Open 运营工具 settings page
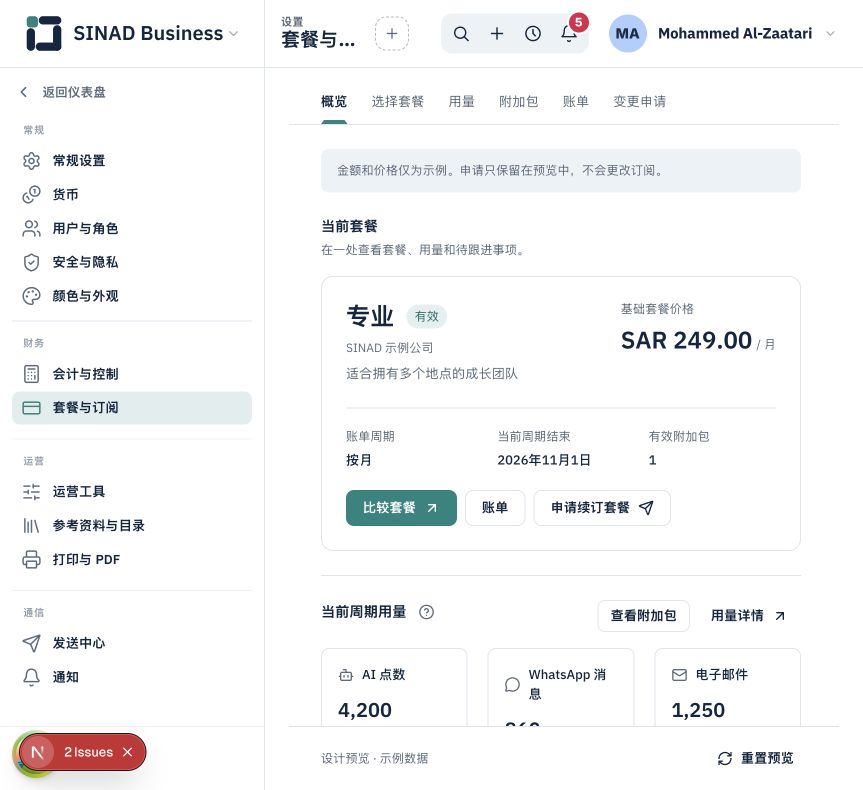This screenshot has height=790, width=863. [x=132, y=492]
